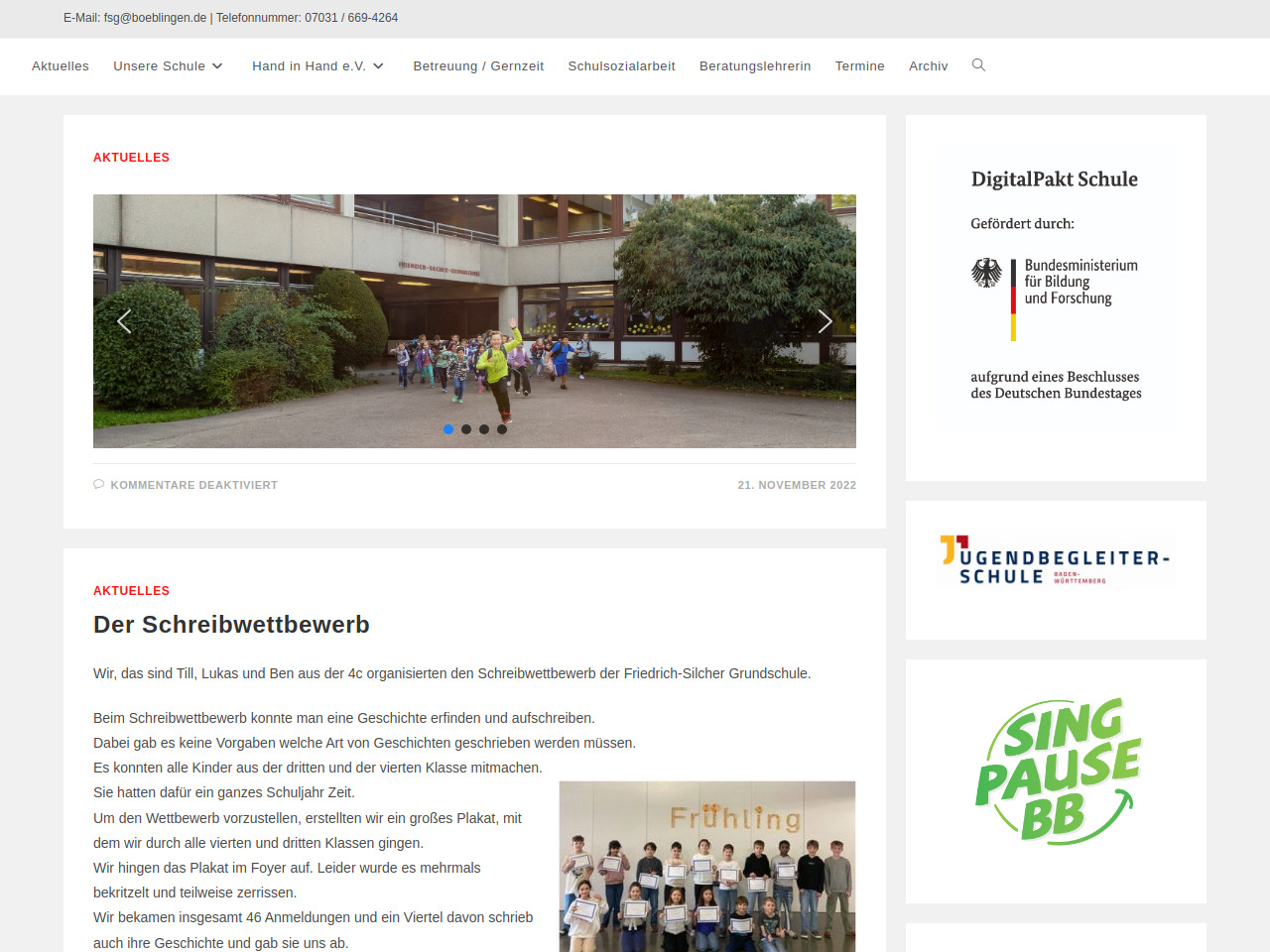Open the Der Schreibwettbewerb article title
Screen dimensions: 1270x952
click(231, 625)
